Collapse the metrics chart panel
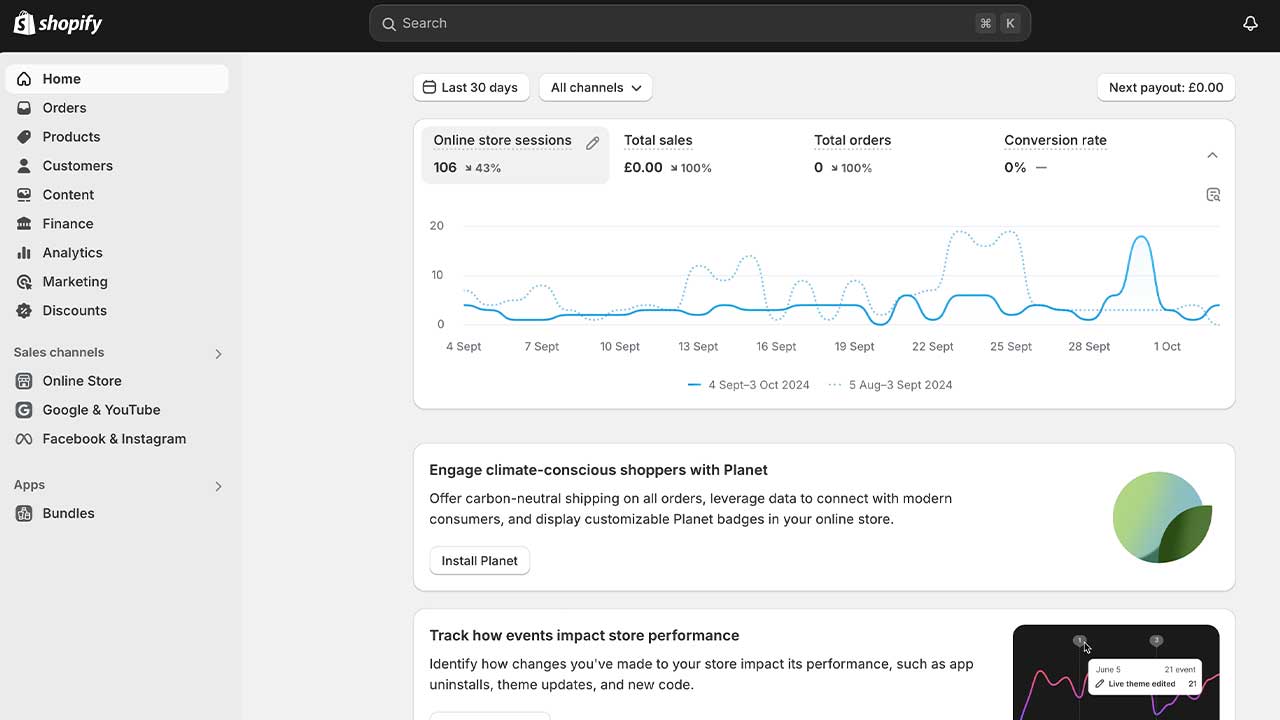Screen dimensions: 1280x720 (x=1212, y=155)
